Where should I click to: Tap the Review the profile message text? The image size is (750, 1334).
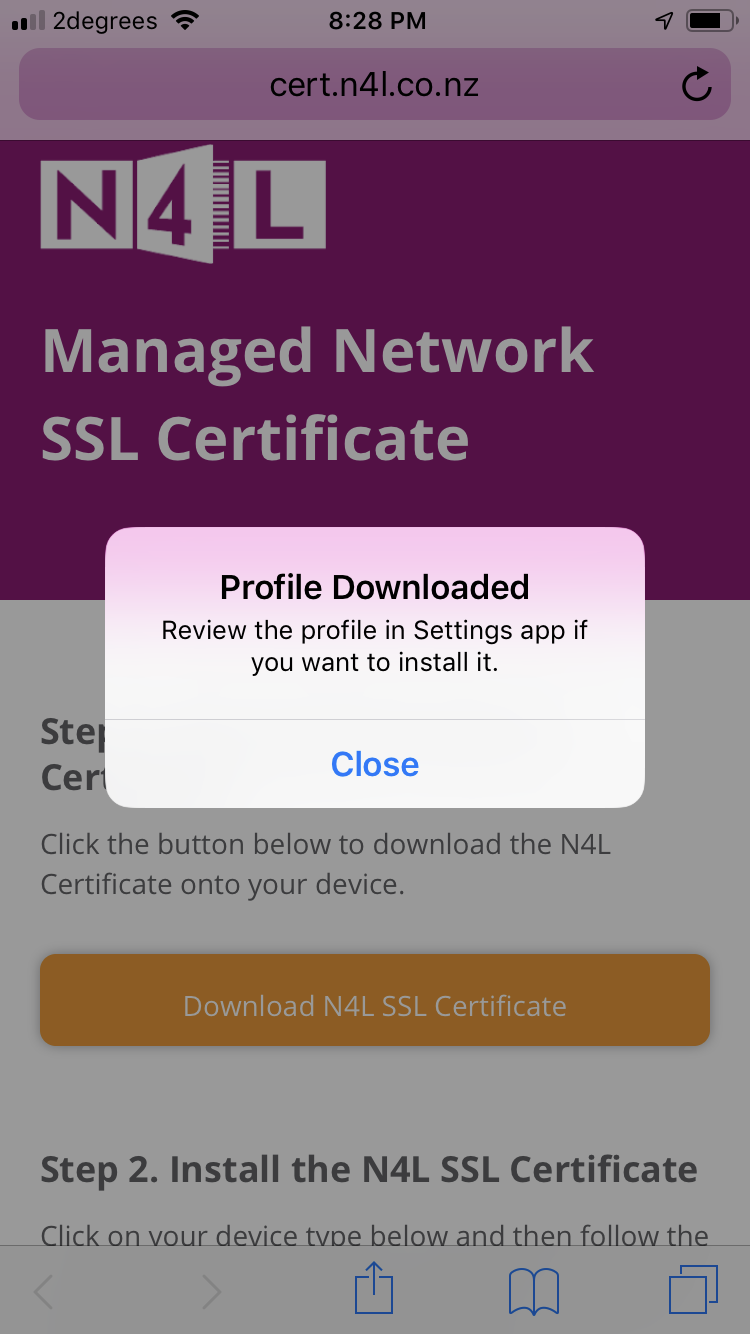375,646
